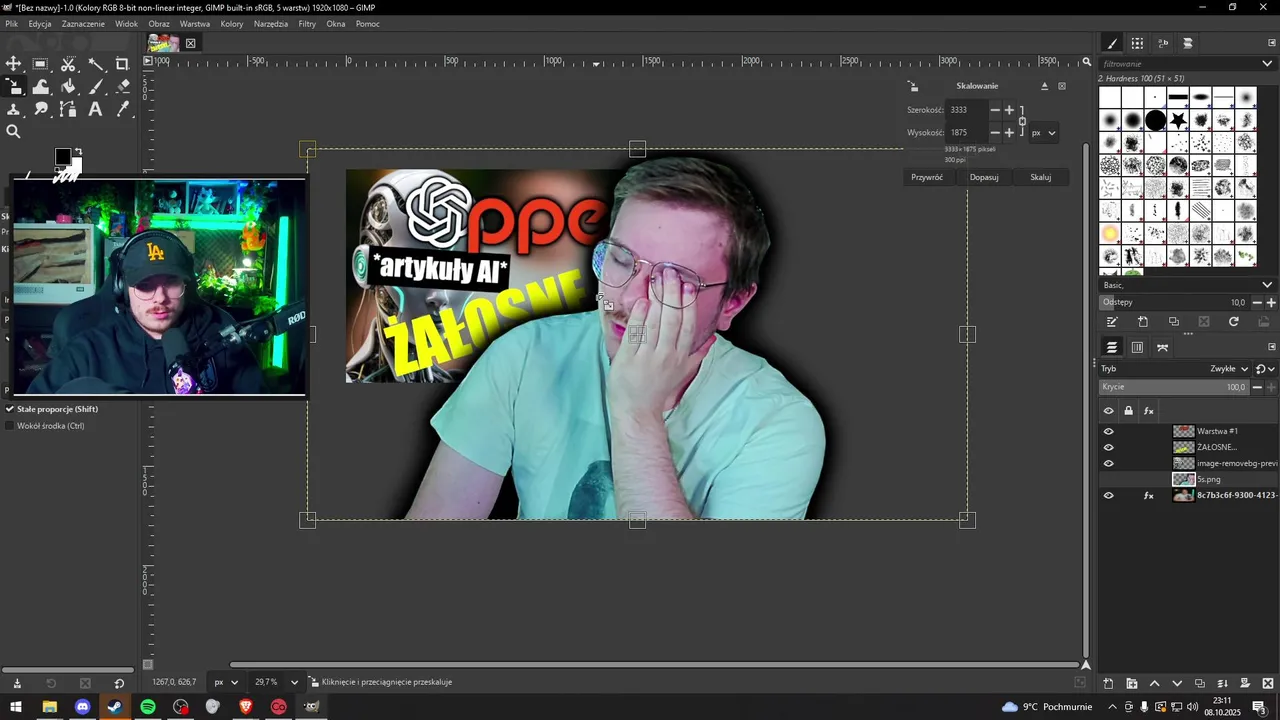Click the Dopasuj button
The width and height of the screenshot is (1280, 720).
click(984, 177)
